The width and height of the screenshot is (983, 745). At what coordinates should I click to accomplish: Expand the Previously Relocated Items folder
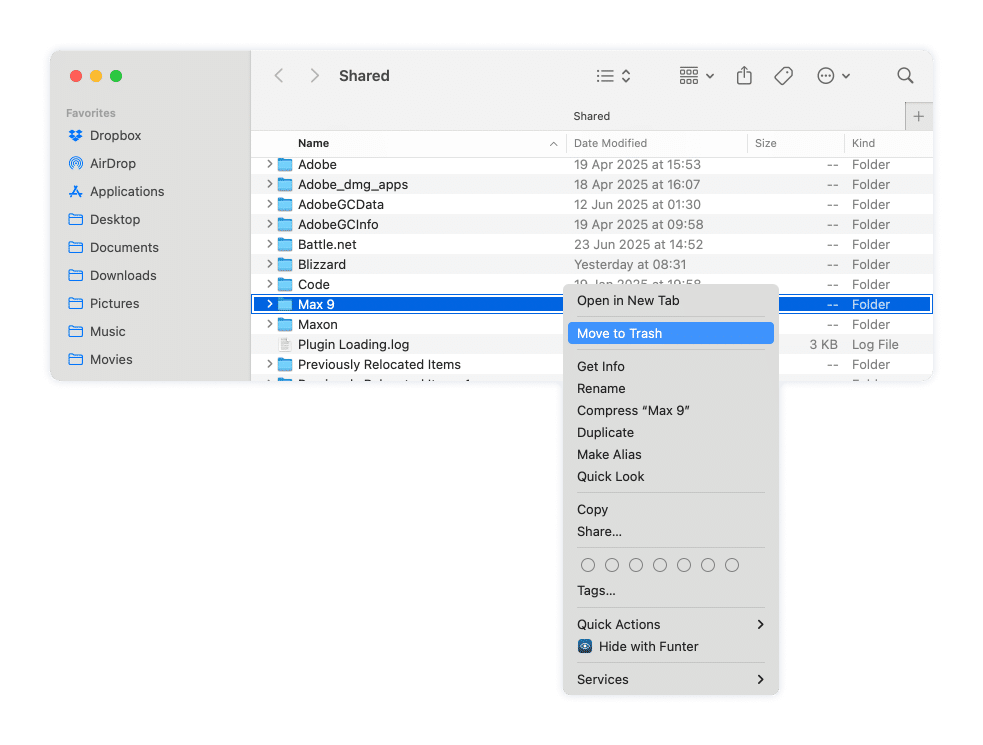[x=270, y=364]
